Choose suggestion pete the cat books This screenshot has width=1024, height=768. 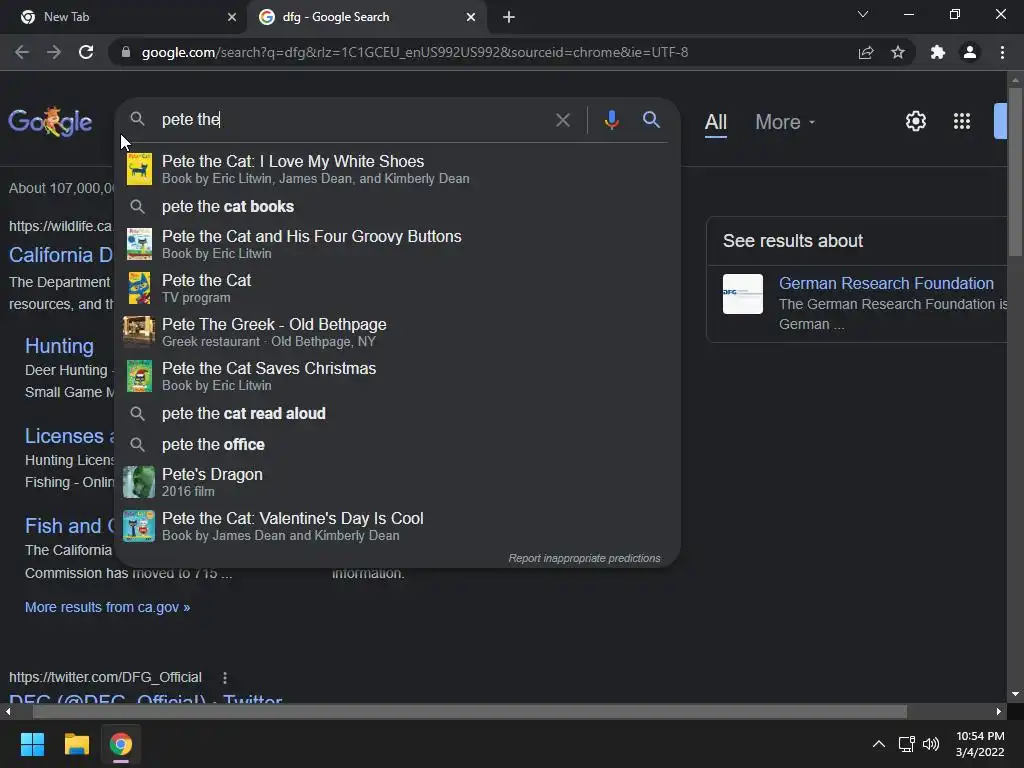(x=397, y=206)
